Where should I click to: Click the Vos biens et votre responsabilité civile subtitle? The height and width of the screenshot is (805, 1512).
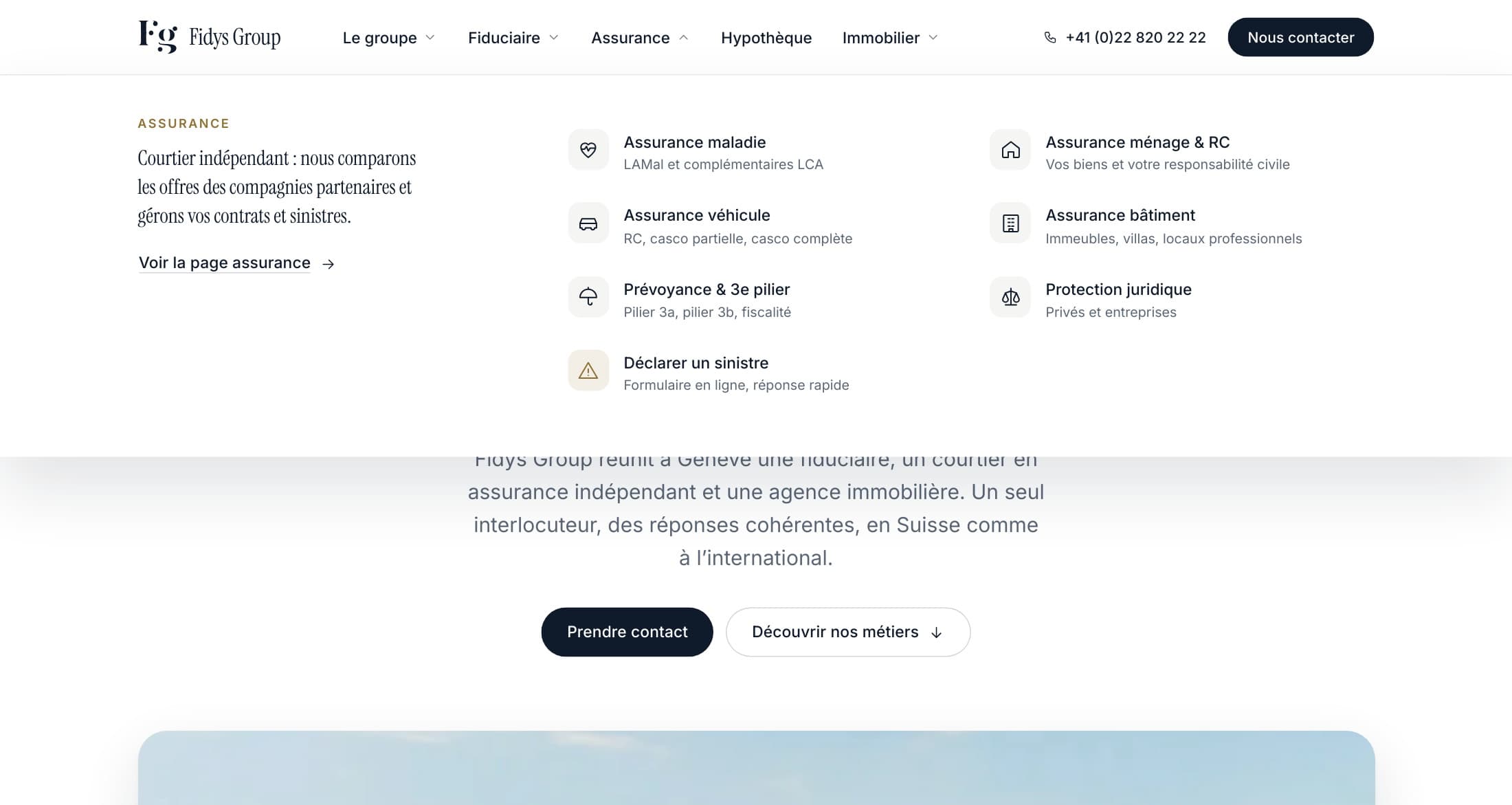[x=1168, y=165]
